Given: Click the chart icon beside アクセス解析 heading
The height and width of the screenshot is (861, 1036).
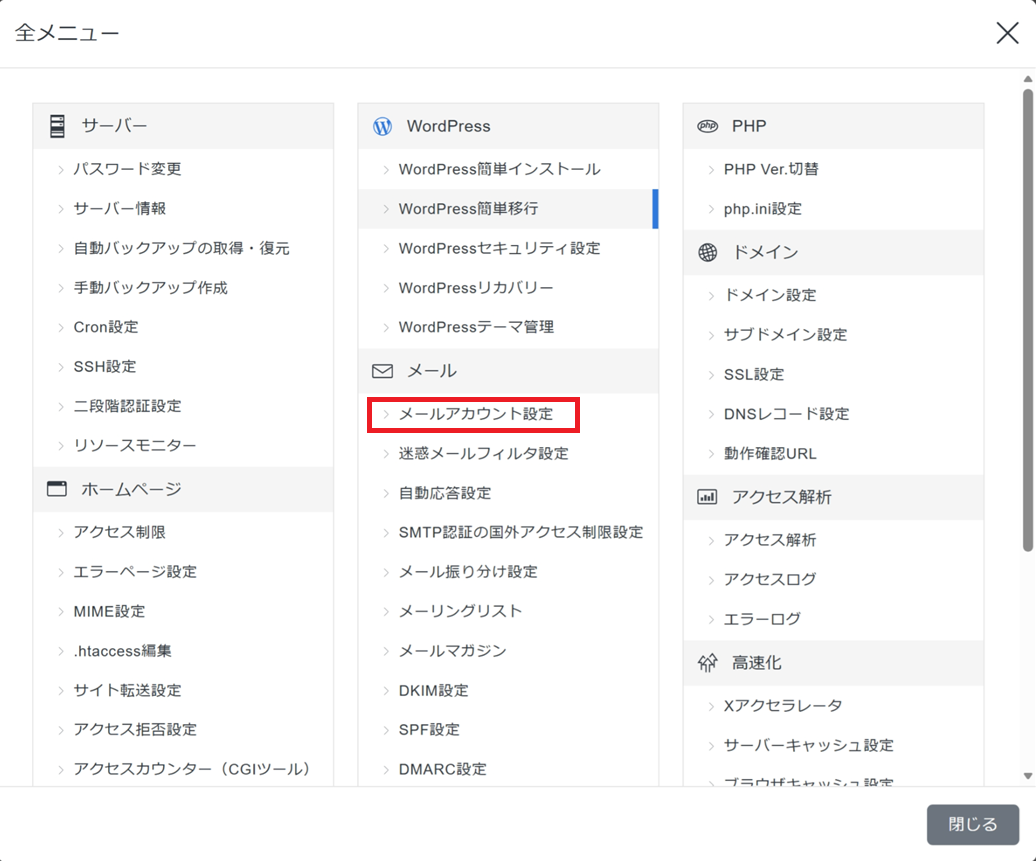Looking at the screenshot, I should click(x=708, y=497).
